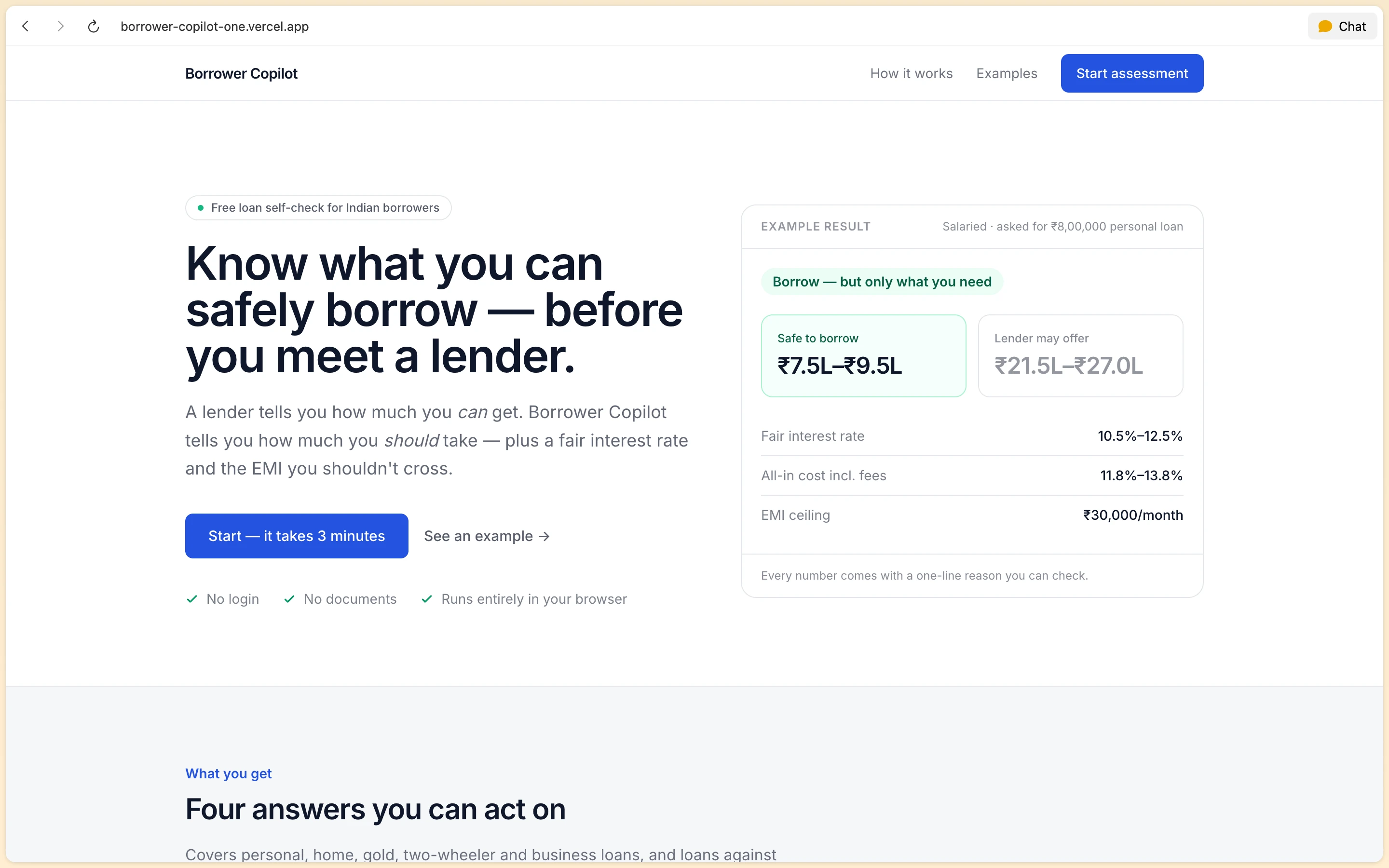Click the All-in cost incl. fees label
The height and width of the screenshot is (868, 1389).
click(823, 475)
